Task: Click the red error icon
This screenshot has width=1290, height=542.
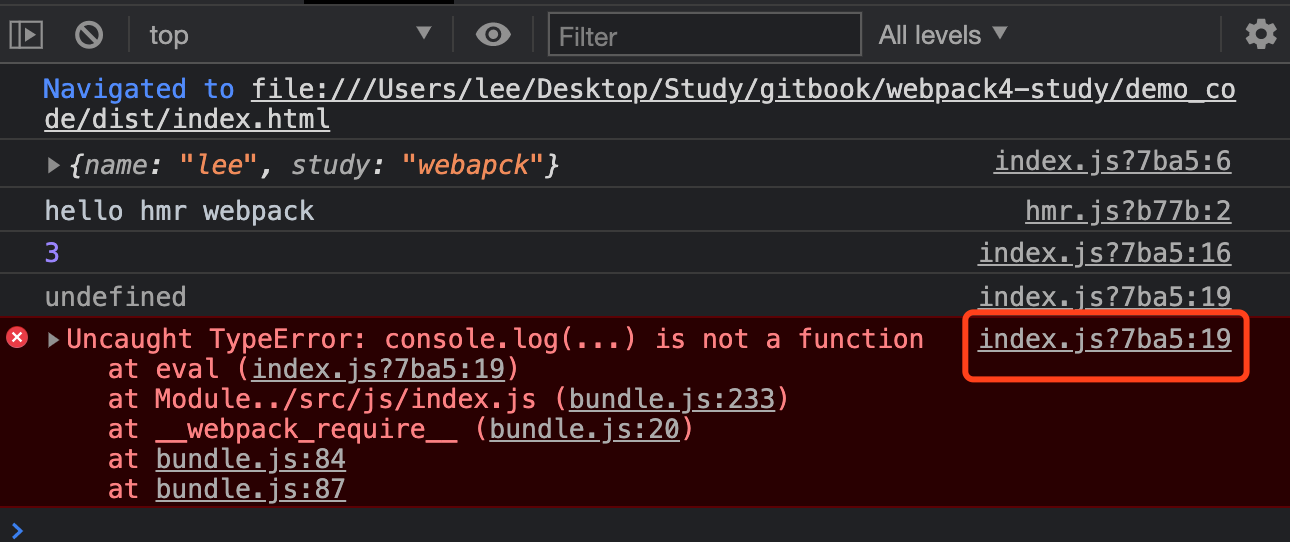Action: pos(17,338)
